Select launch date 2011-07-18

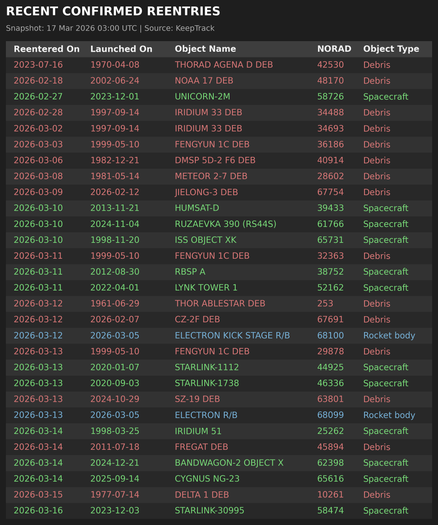click(x=115, y=447)
